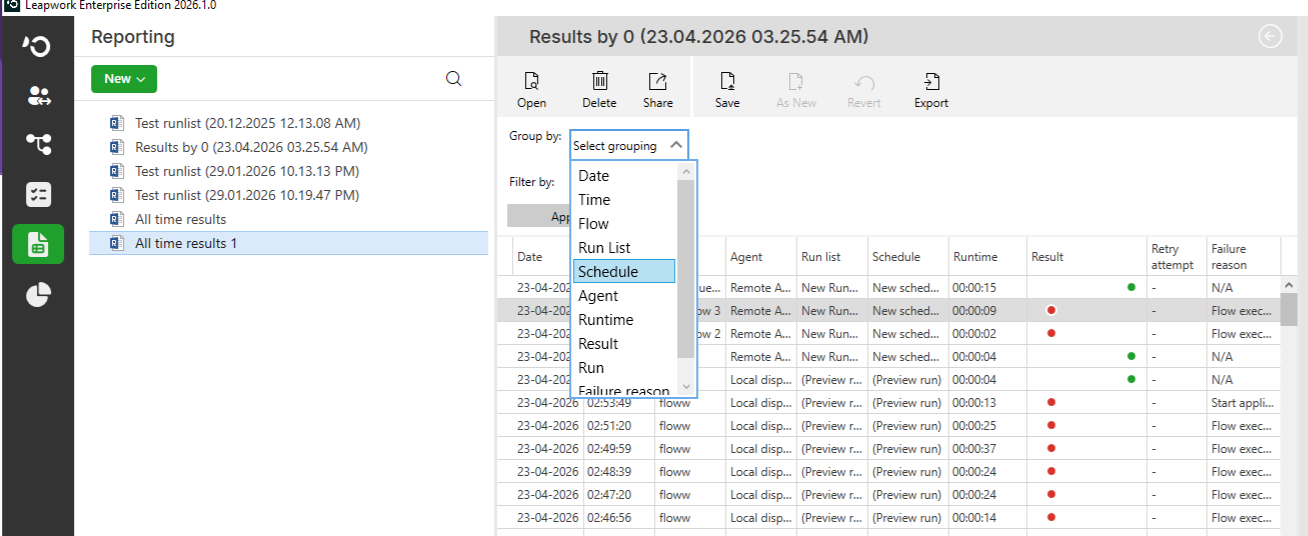
Task: Open the Agents sidebar icon
Action: point(38,96)
